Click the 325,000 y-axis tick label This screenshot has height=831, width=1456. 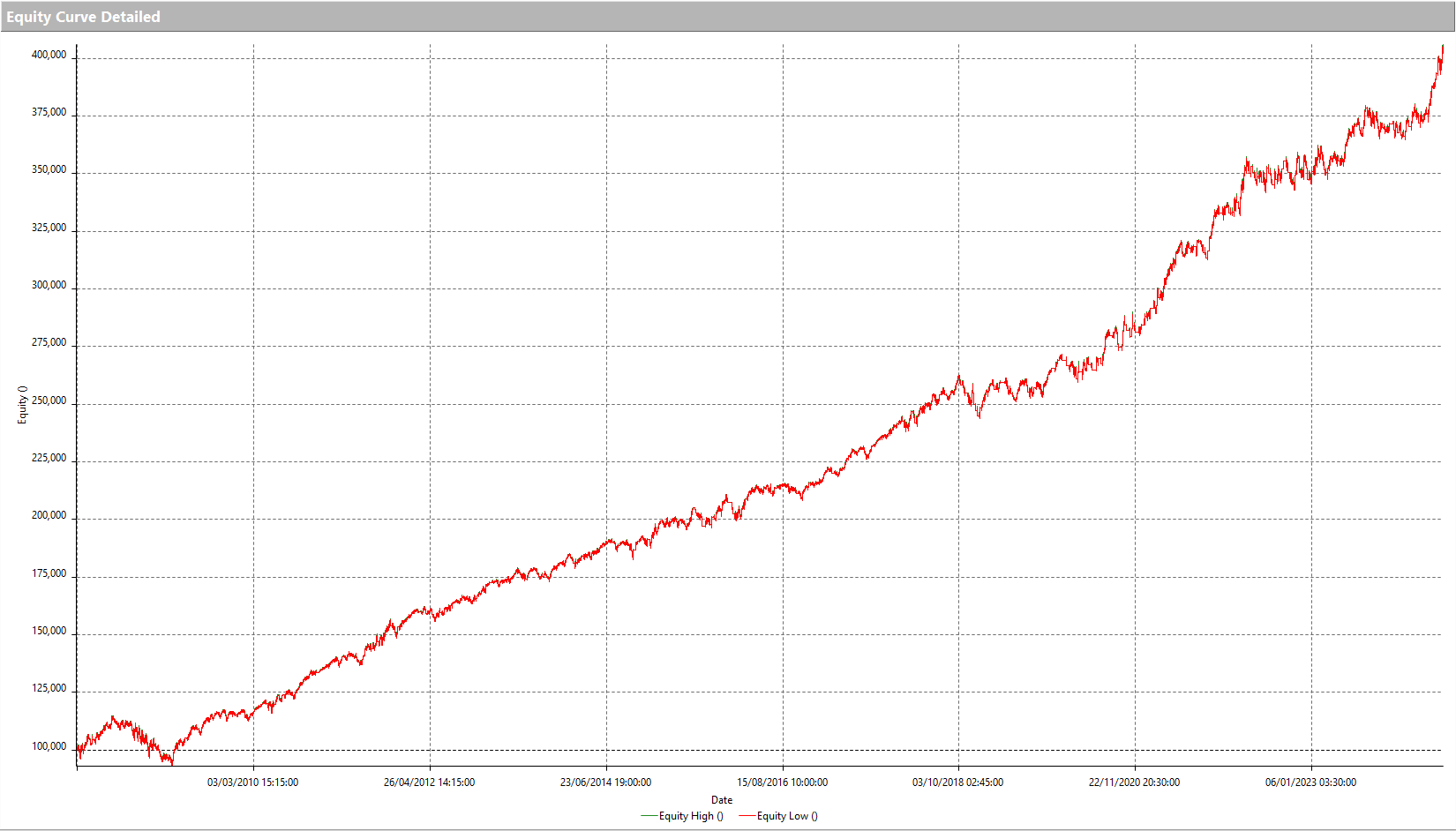coord(49,228)
